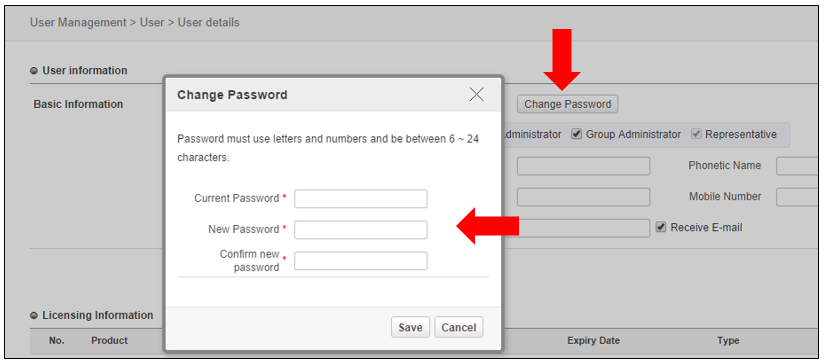Uncheck the Receive E-mail checkbox
Image resolution: width=824 pixels, height=362 pixels.
pyautogui.click(x=661, y=227)
